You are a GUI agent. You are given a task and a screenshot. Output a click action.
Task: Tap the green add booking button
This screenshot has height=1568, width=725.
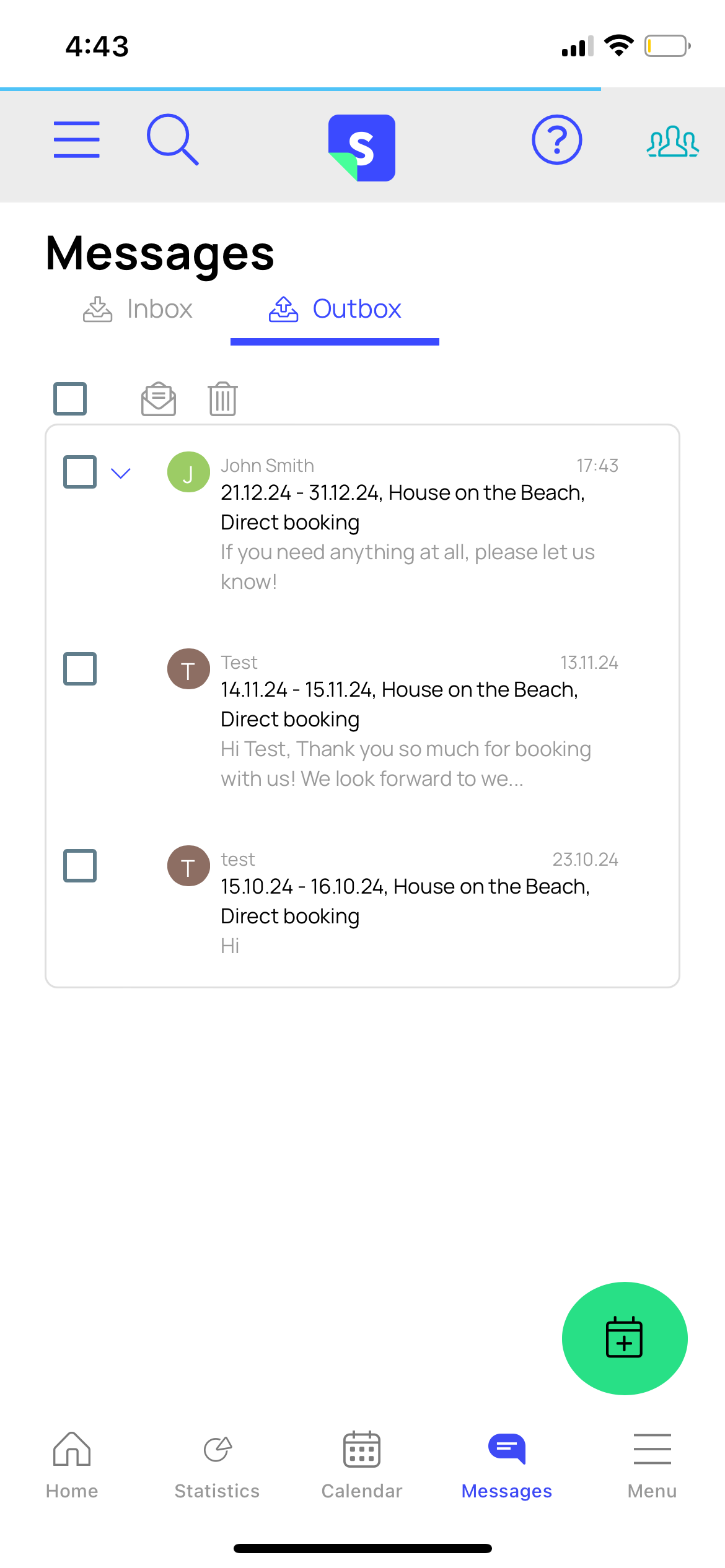pyautogui.click(x=624, y=1338)
